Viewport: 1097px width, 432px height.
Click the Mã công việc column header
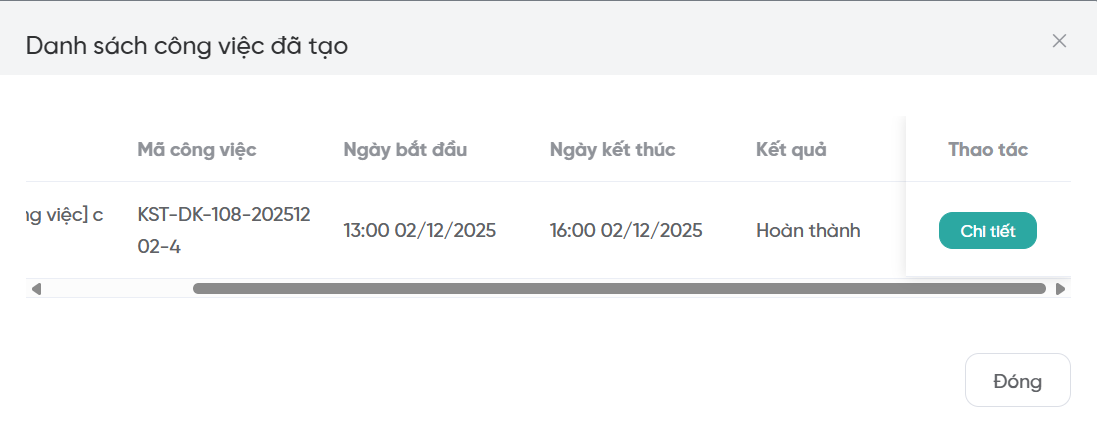click(x=197, y=150)
